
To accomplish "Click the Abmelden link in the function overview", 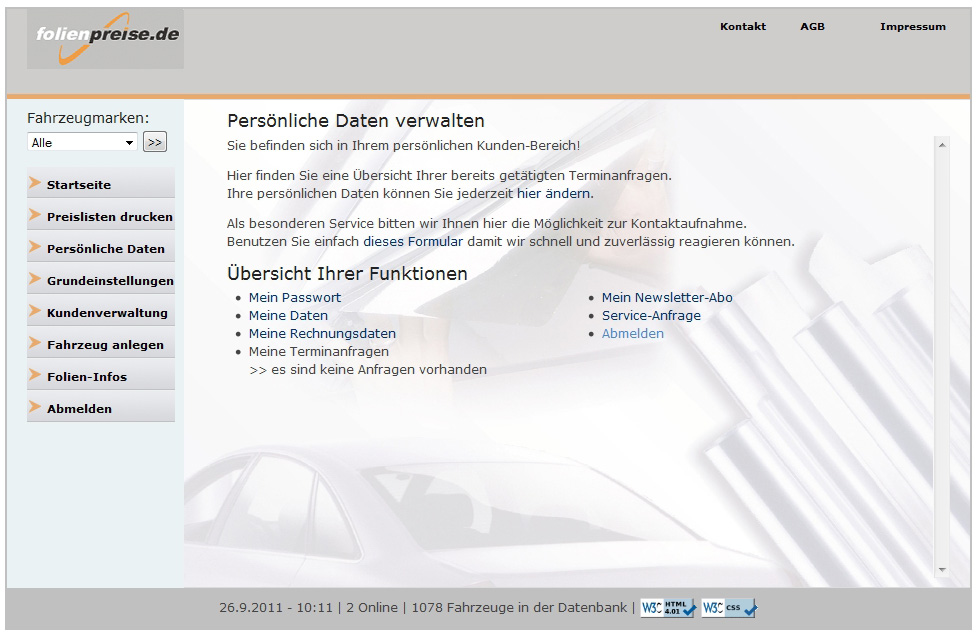I will coord(632,334).
